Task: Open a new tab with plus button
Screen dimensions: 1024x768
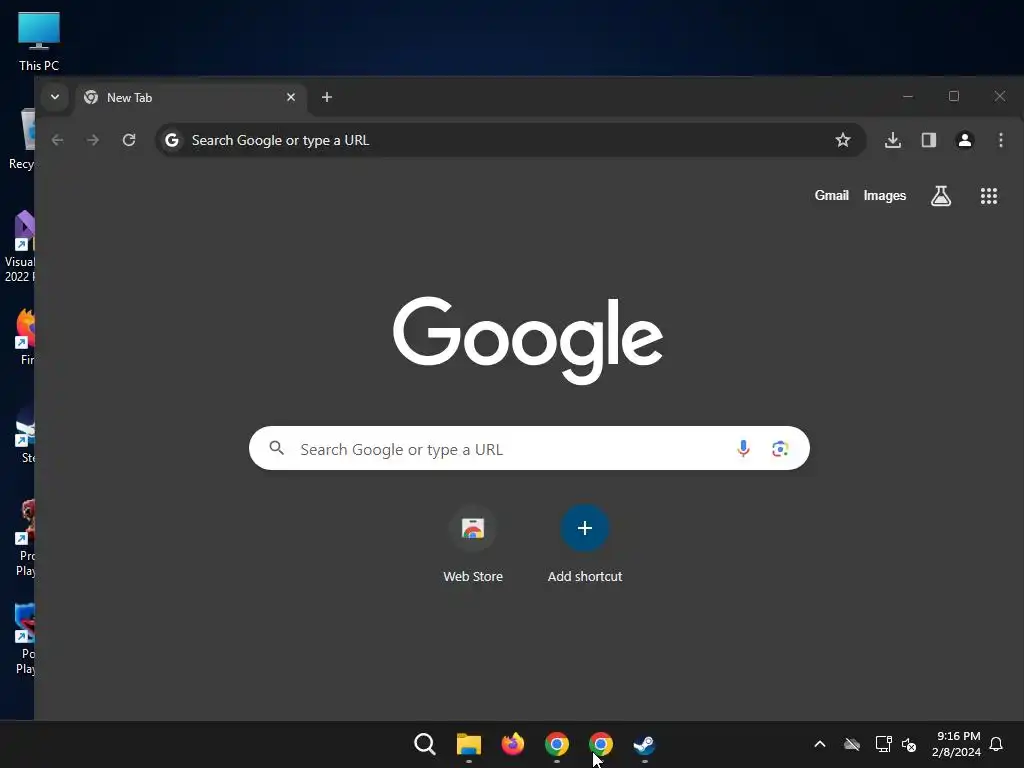Action: tap(327, 97)
